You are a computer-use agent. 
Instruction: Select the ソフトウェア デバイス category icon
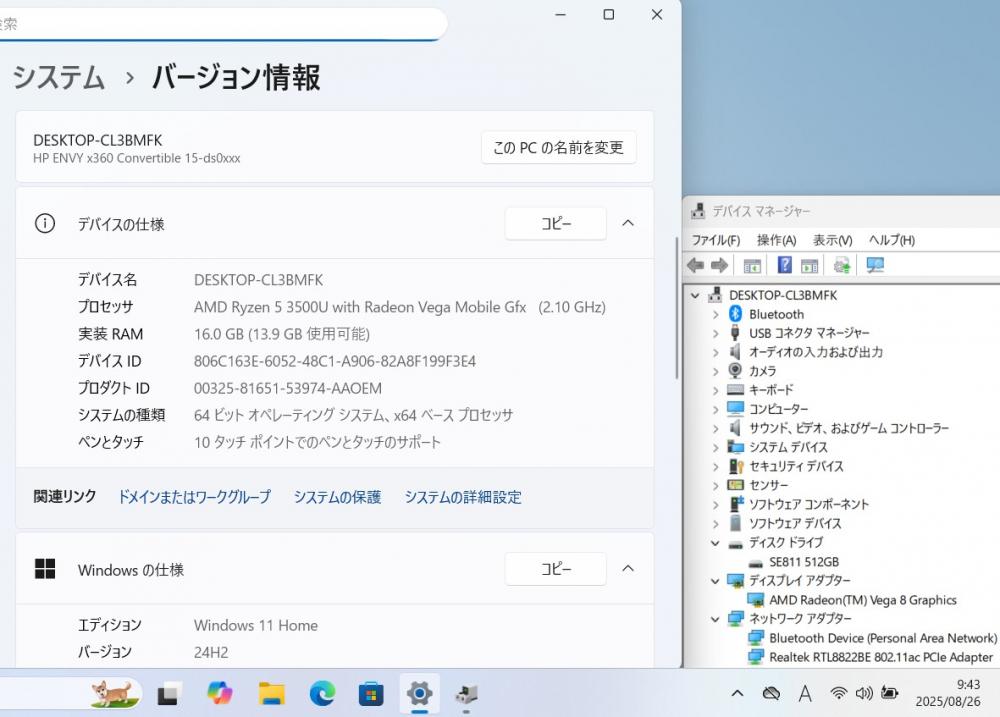(735, 523)
